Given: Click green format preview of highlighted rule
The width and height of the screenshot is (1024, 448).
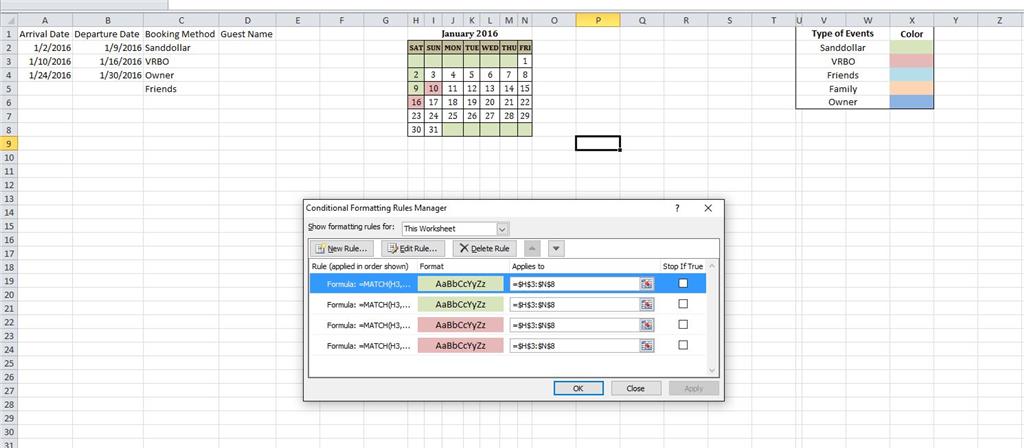Looking at the screenshot, I should pyautogui.click(x=460, y=283).
